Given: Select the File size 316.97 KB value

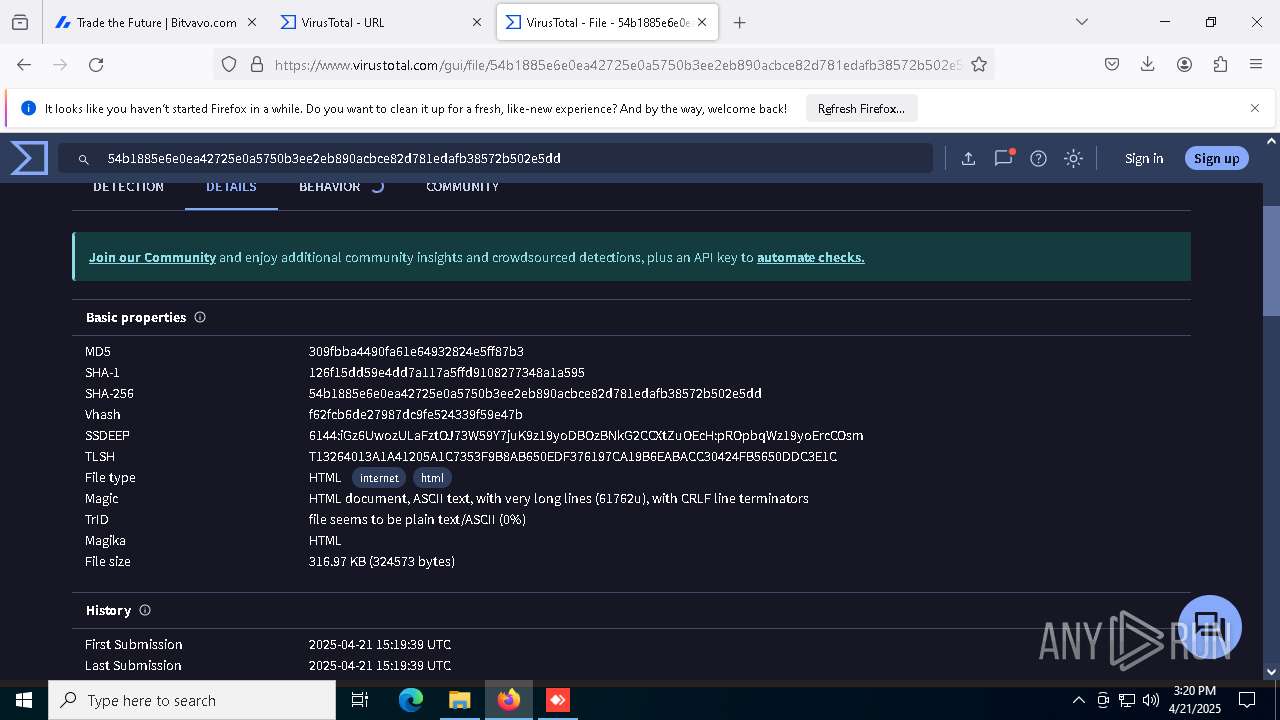Looking at the screenshot, I should (x=382, y=562).
